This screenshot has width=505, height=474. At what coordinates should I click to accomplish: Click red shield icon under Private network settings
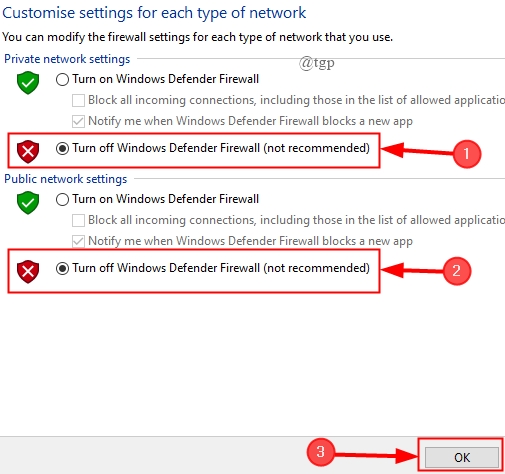tap(28, 152)
